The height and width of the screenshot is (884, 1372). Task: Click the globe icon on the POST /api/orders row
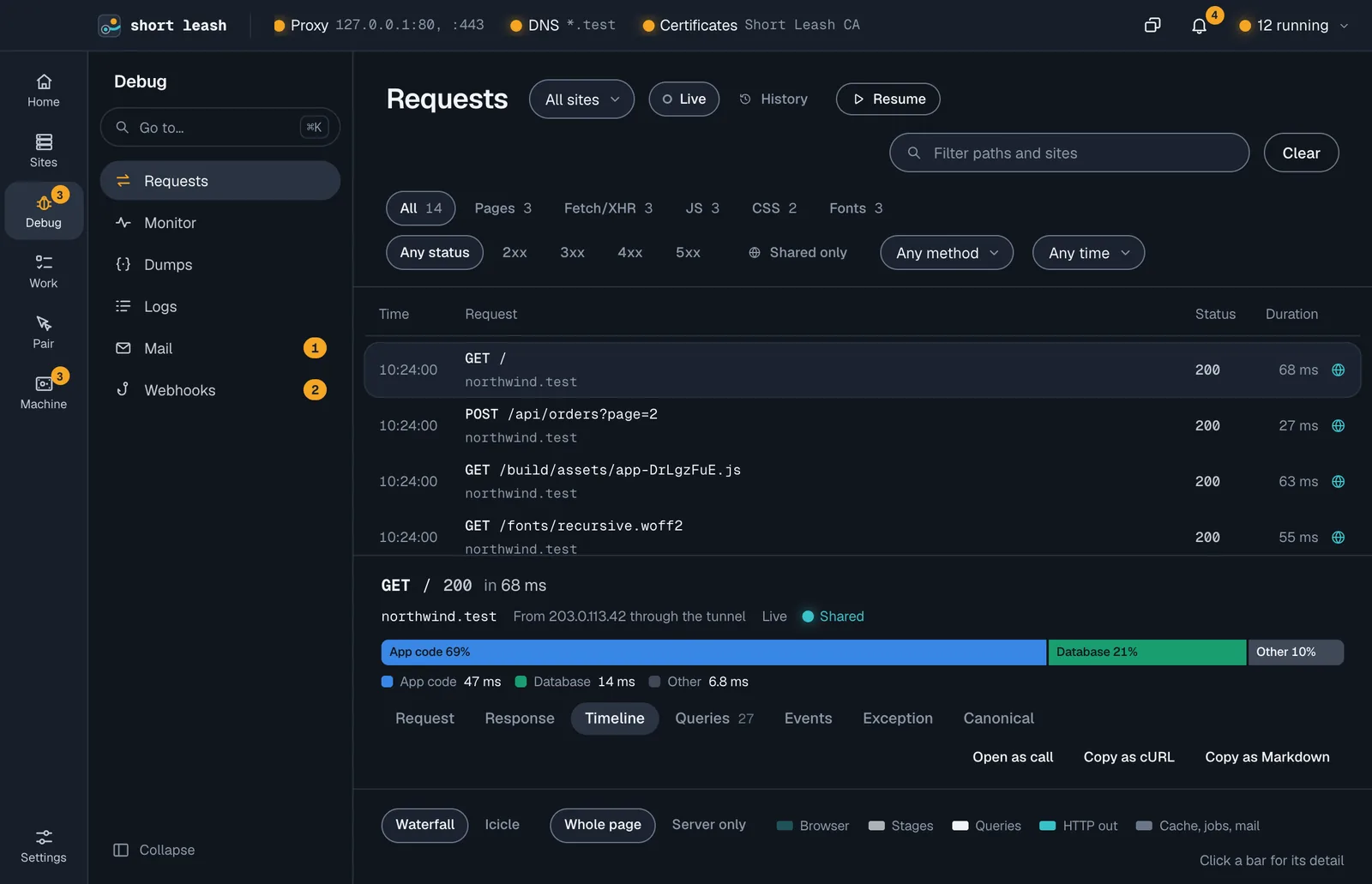click(1338, 425)
